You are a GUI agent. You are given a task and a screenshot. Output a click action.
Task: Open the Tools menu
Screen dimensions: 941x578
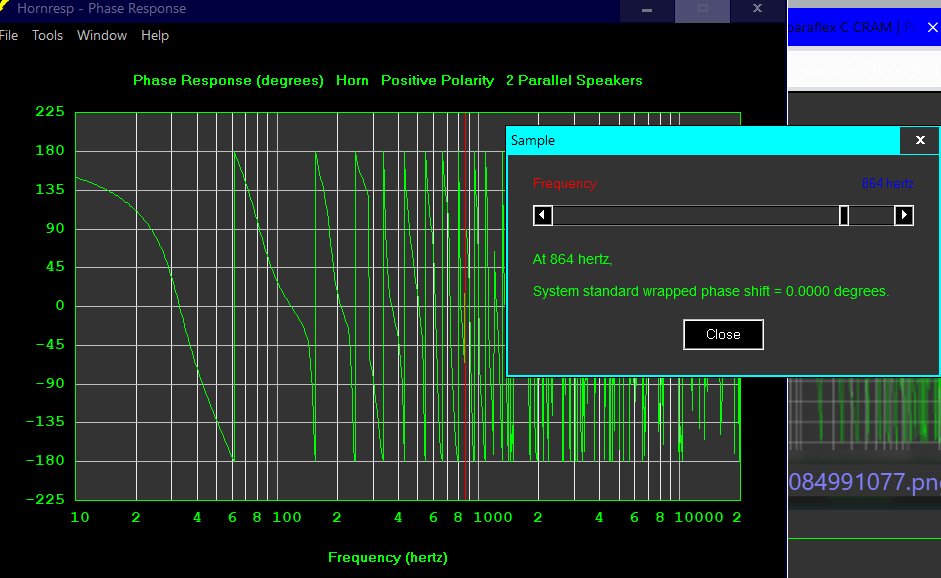pyautogui.click(x=47, y=35)
